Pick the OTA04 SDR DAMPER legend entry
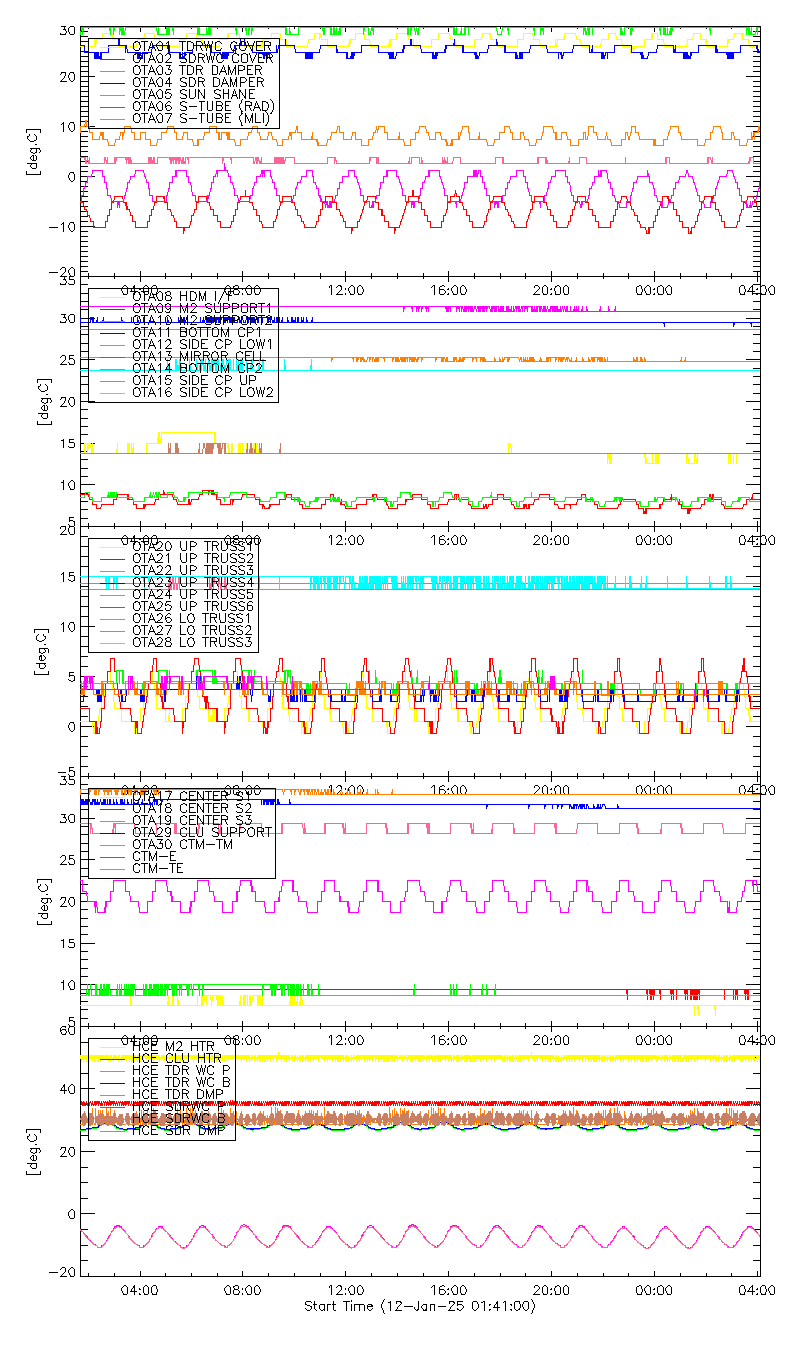800x1350 pixels. pyautogui.click(x=197, y=82)
